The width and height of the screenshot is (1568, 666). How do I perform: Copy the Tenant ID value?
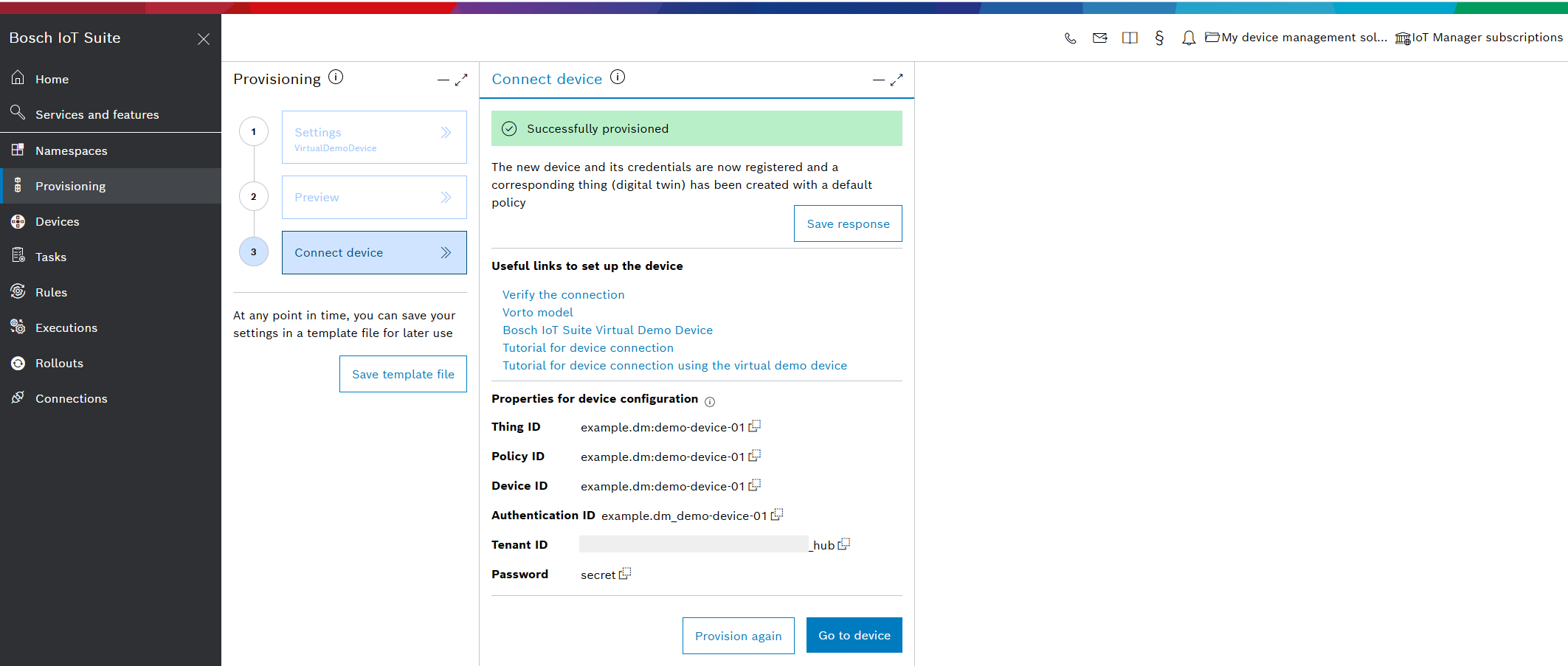844,544
